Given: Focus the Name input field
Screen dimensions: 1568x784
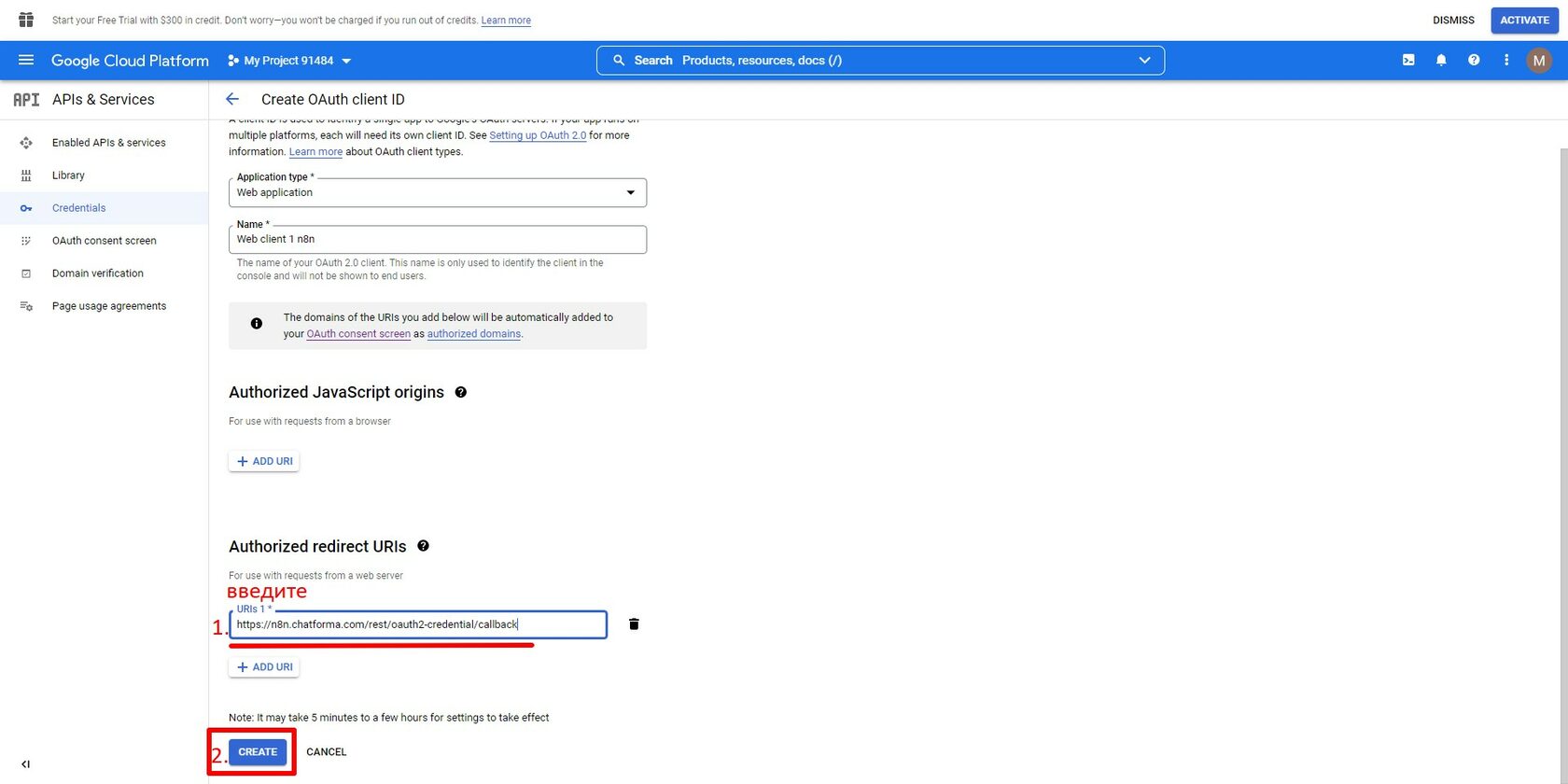Looking at the screenshot, I should pyautogui.click(x=438, y=240).
